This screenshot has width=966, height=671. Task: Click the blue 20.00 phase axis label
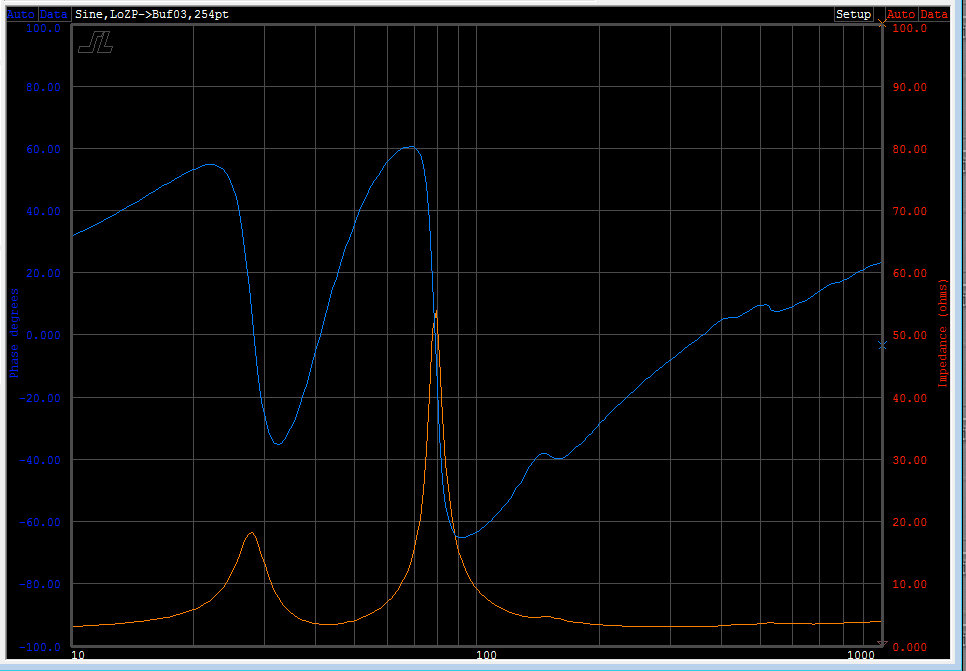pos(45,273)
